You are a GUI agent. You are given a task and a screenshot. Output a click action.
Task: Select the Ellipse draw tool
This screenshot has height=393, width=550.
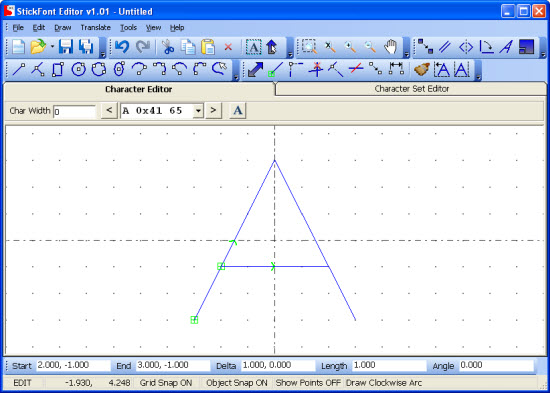coord(119,69)
